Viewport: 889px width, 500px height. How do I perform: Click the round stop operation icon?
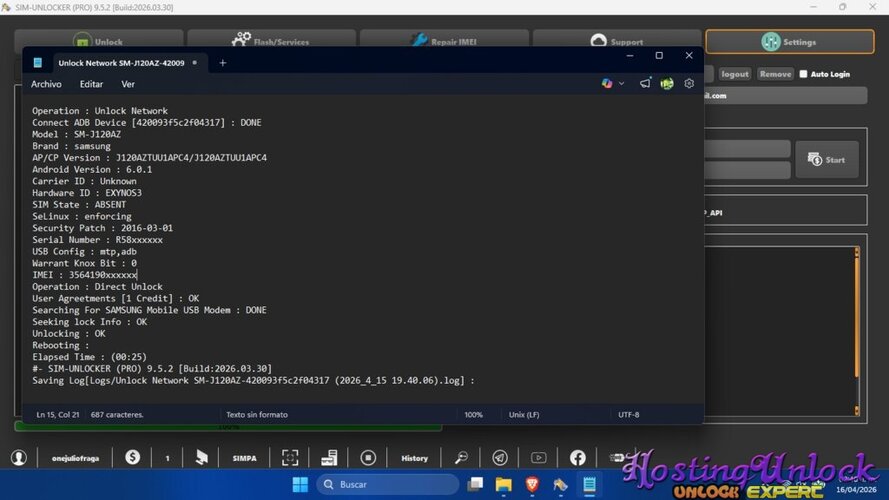coord(368,457)
